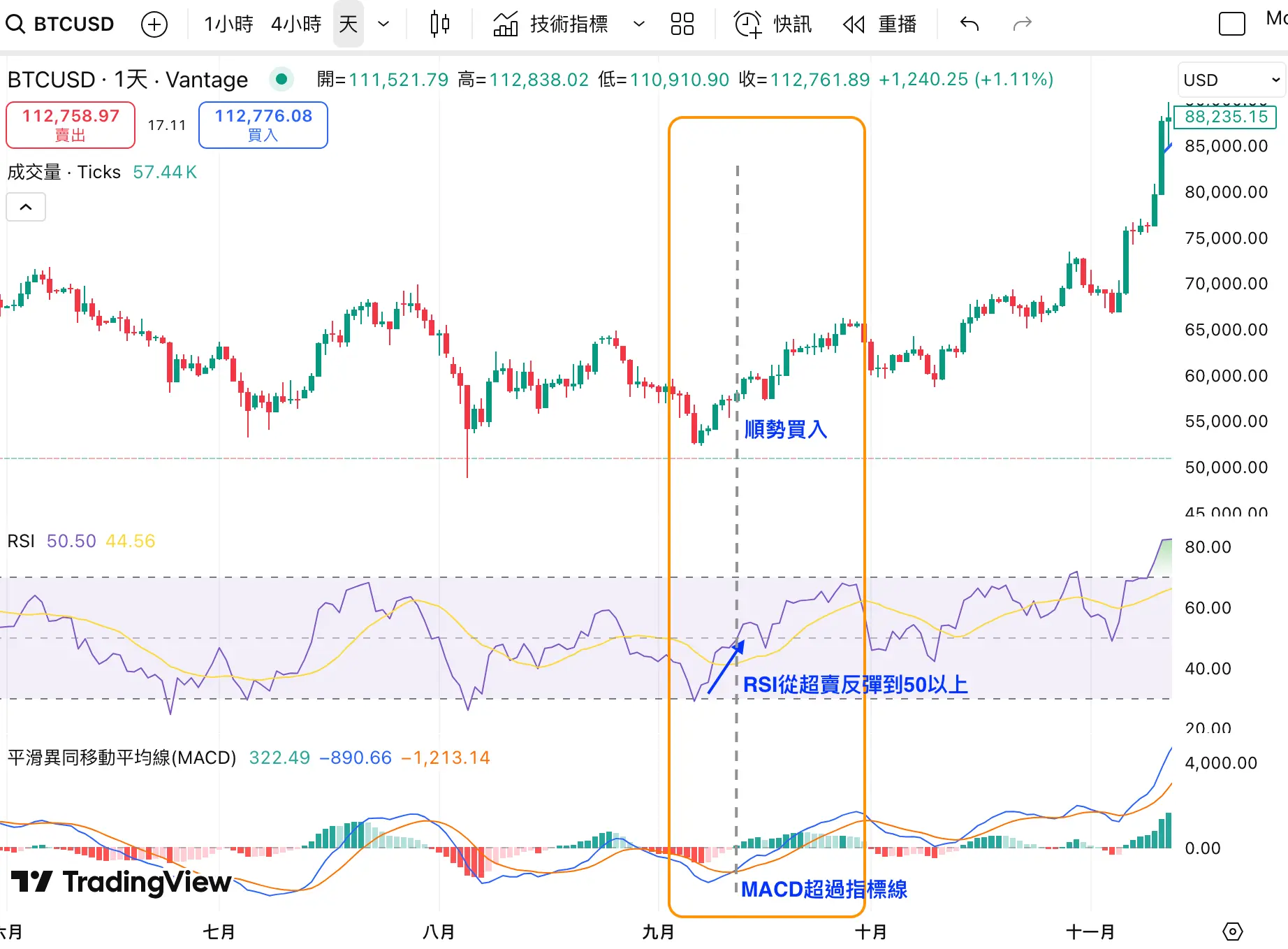
Task: Open the 技術指標 indicators icon
Action: (x=506, y=24)
